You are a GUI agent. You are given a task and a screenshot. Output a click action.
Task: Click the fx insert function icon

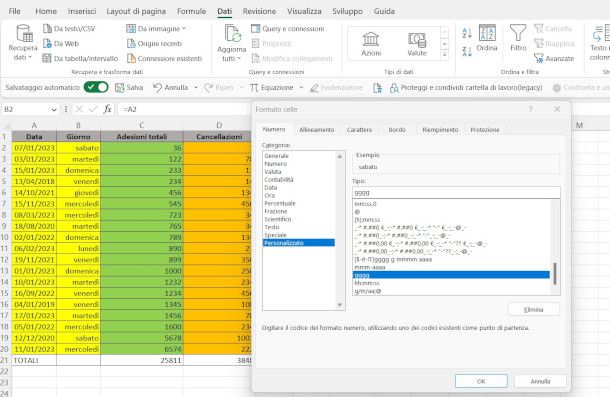point(108,109)
